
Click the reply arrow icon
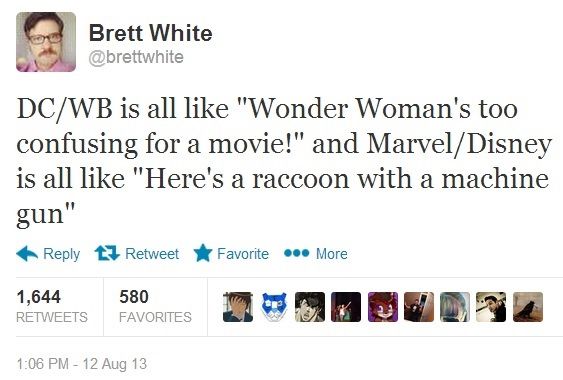[27, 254]
